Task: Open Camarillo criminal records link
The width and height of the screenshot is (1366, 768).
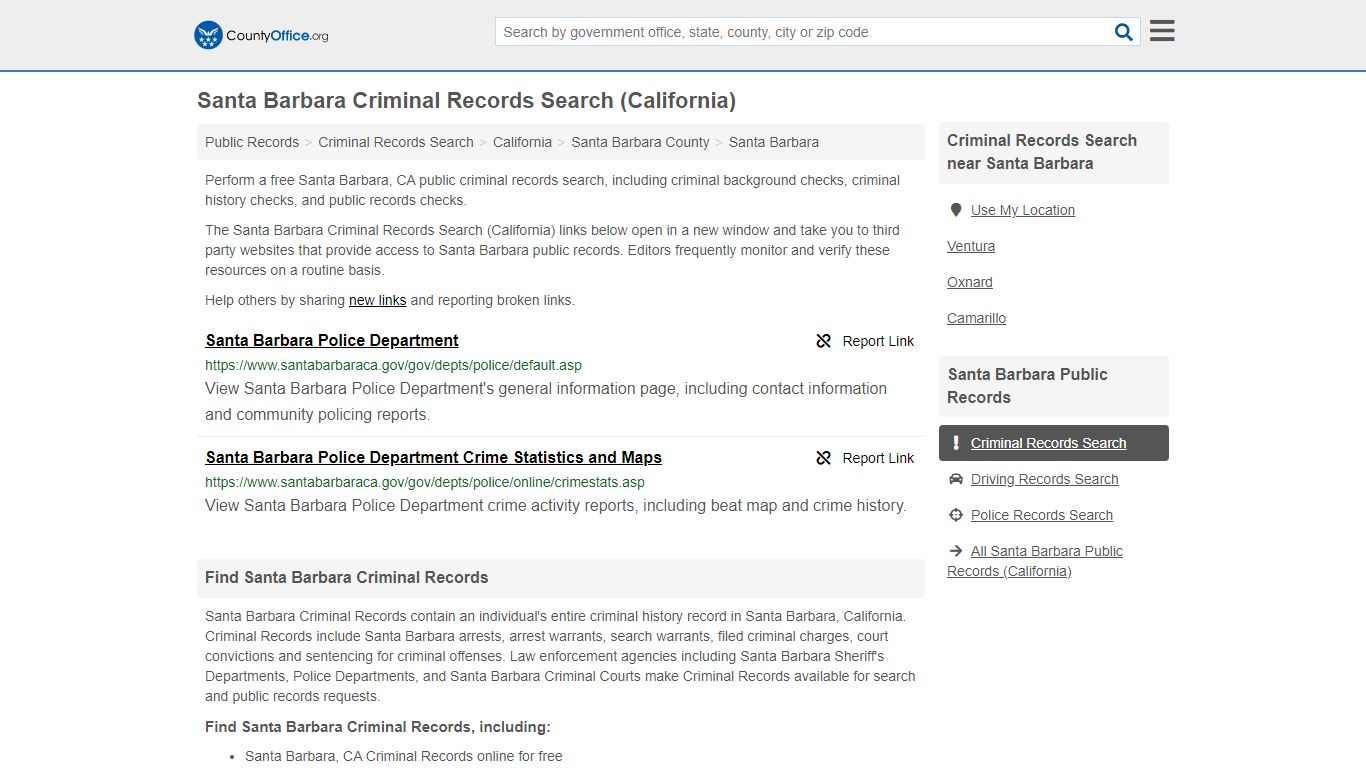Action: point(977,318)
